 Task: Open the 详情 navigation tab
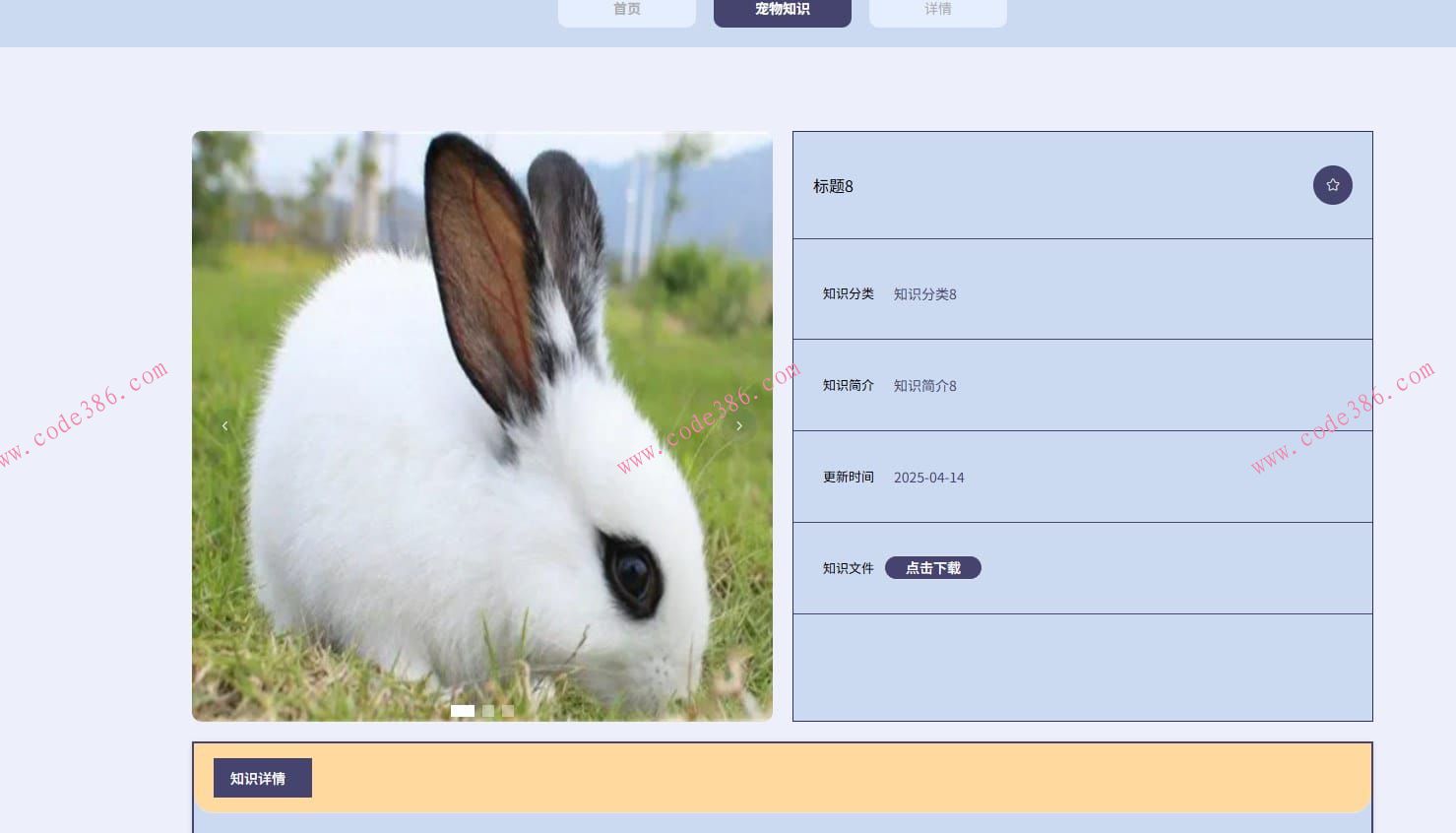(938, 10)
